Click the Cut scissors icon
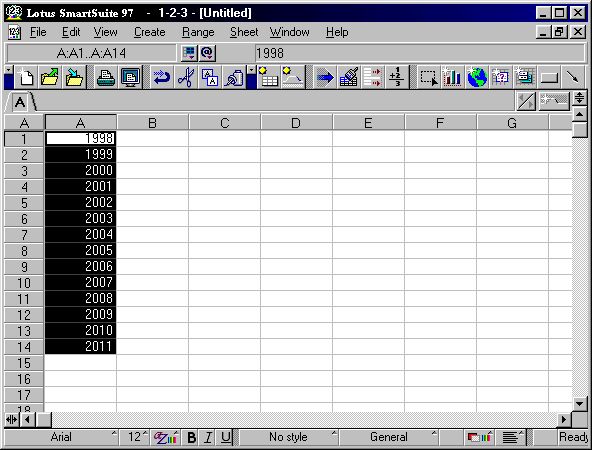Viewport: 592px width, 450px height. click(x=186, y=77)
